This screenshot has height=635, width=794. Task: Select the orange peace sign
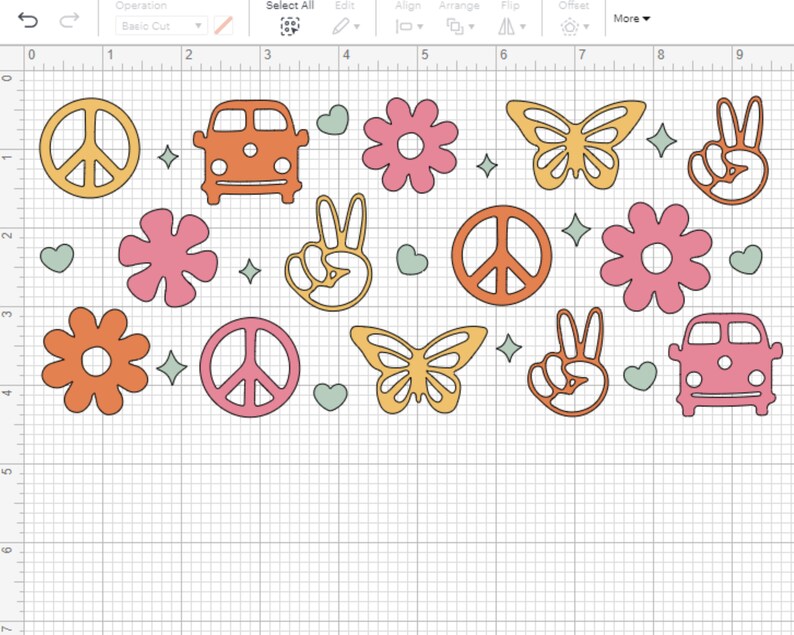(501, 255)
